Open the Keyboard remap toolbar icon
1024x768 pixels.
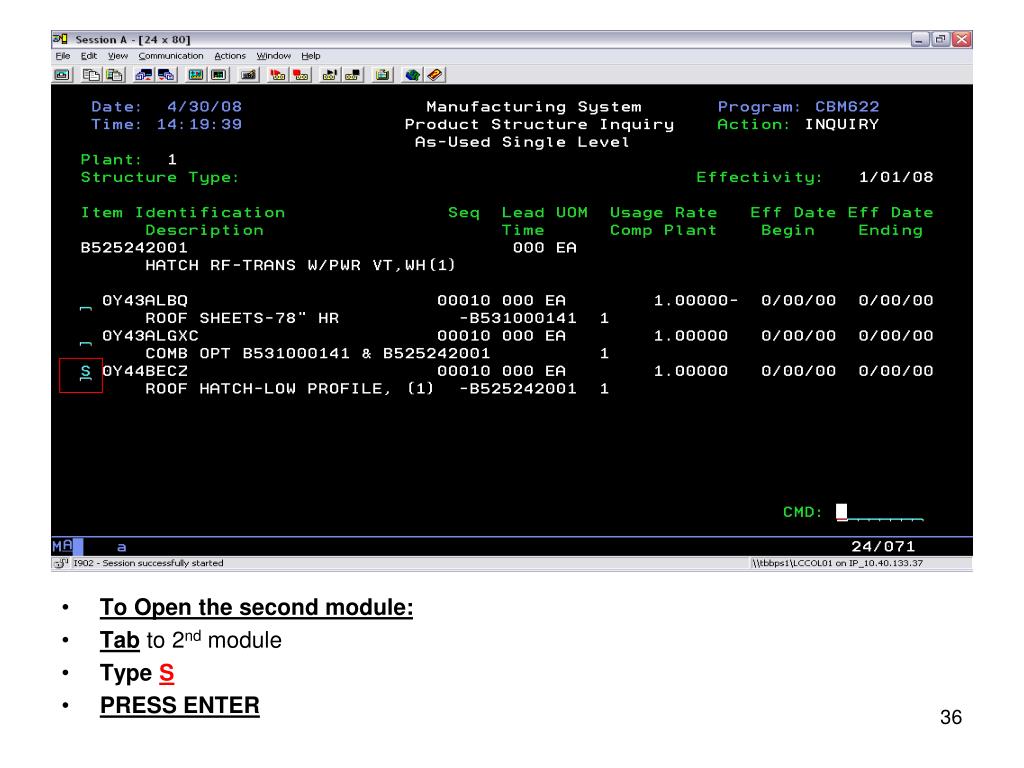coord(248,75)
